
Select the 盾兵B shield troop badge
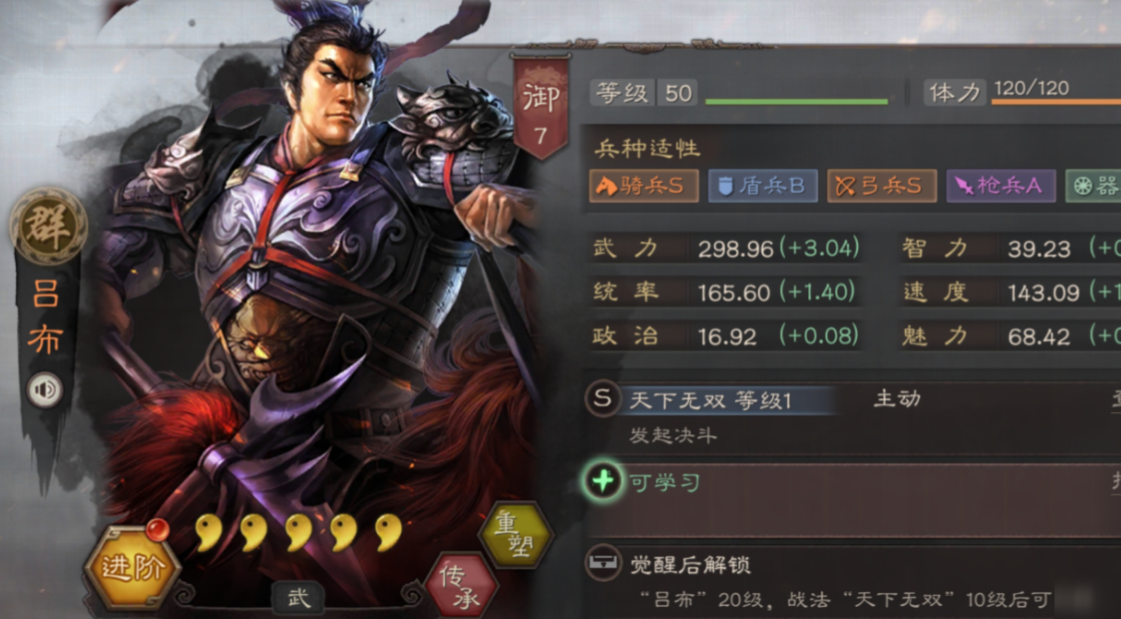point(763,186)
